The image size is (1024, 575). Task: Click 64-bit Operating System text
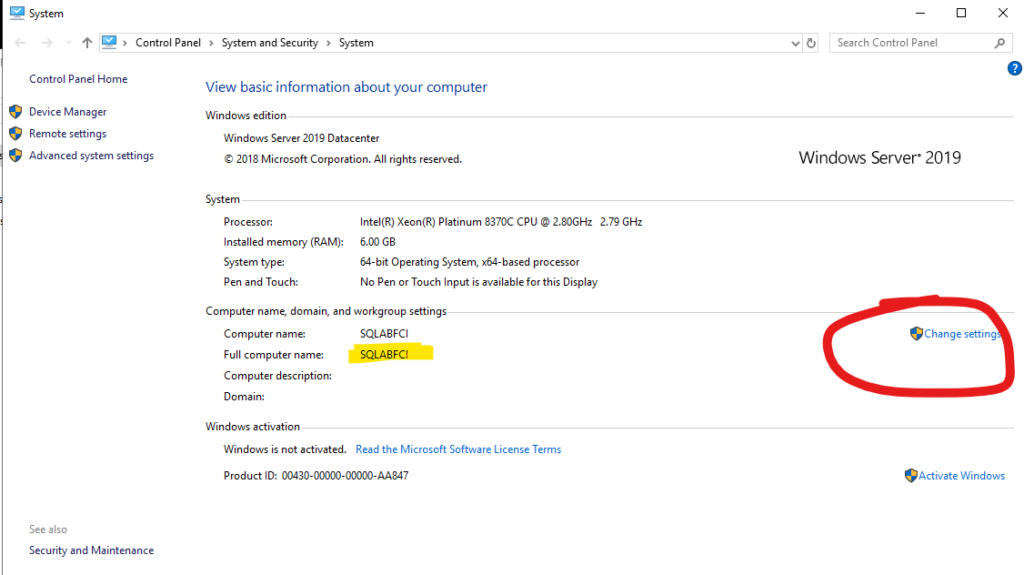click(470, 262)
